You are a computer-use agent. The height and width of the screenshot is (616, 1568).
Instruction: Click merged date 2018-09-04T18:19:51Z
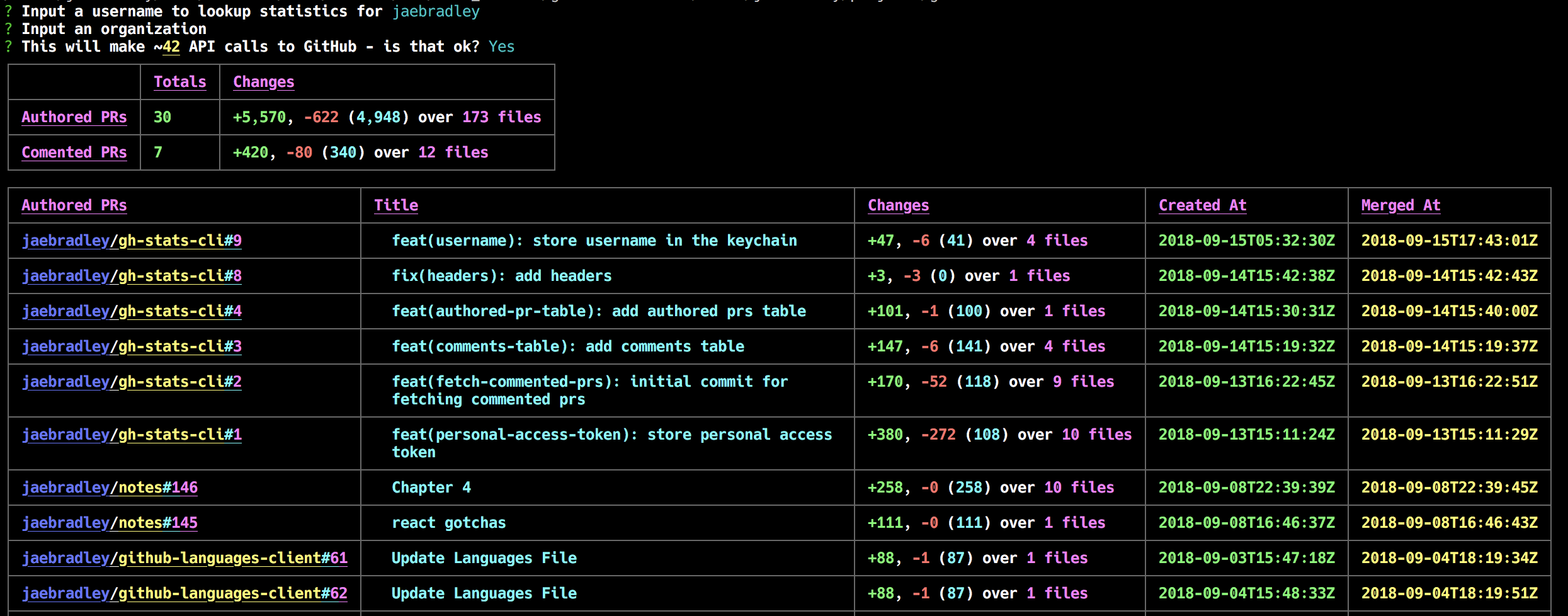(1450, 593)
